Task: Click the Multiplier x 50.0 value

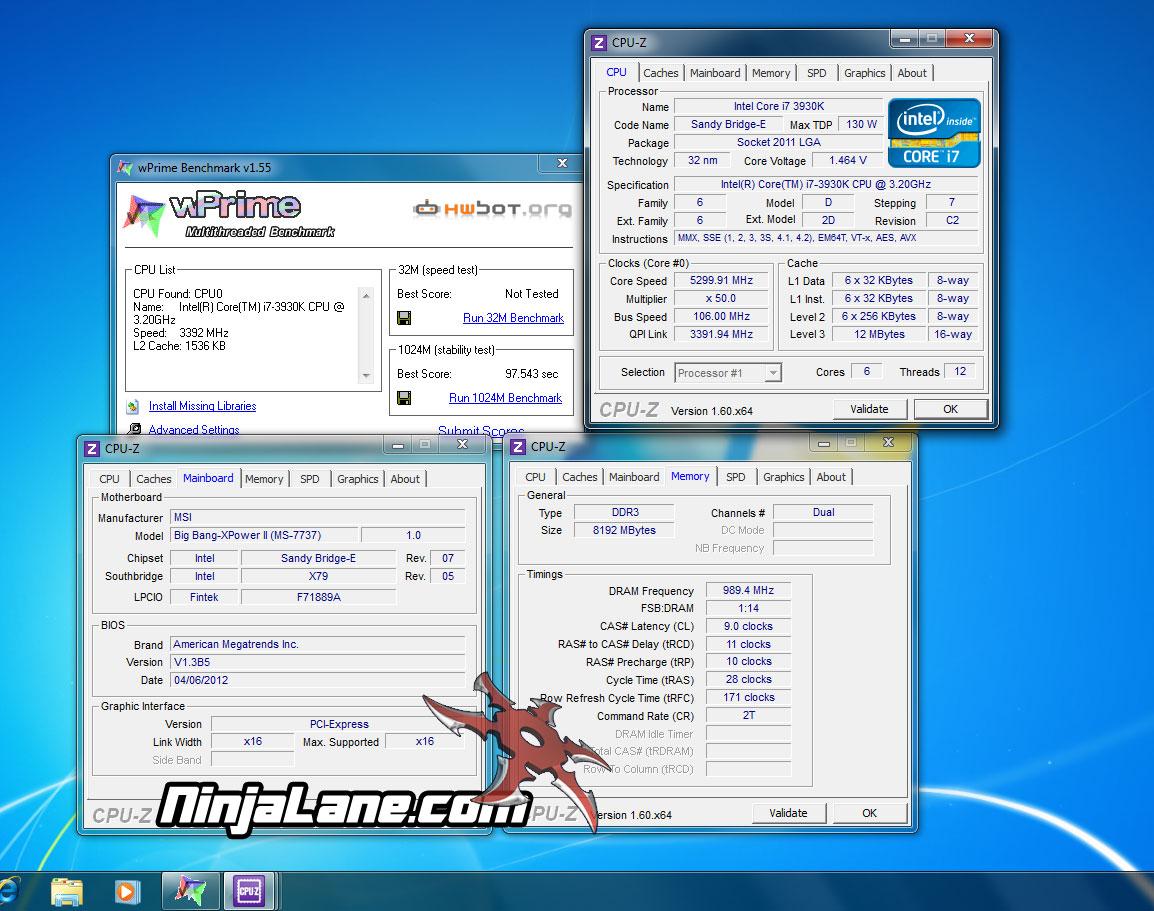Action: point(721,298)
